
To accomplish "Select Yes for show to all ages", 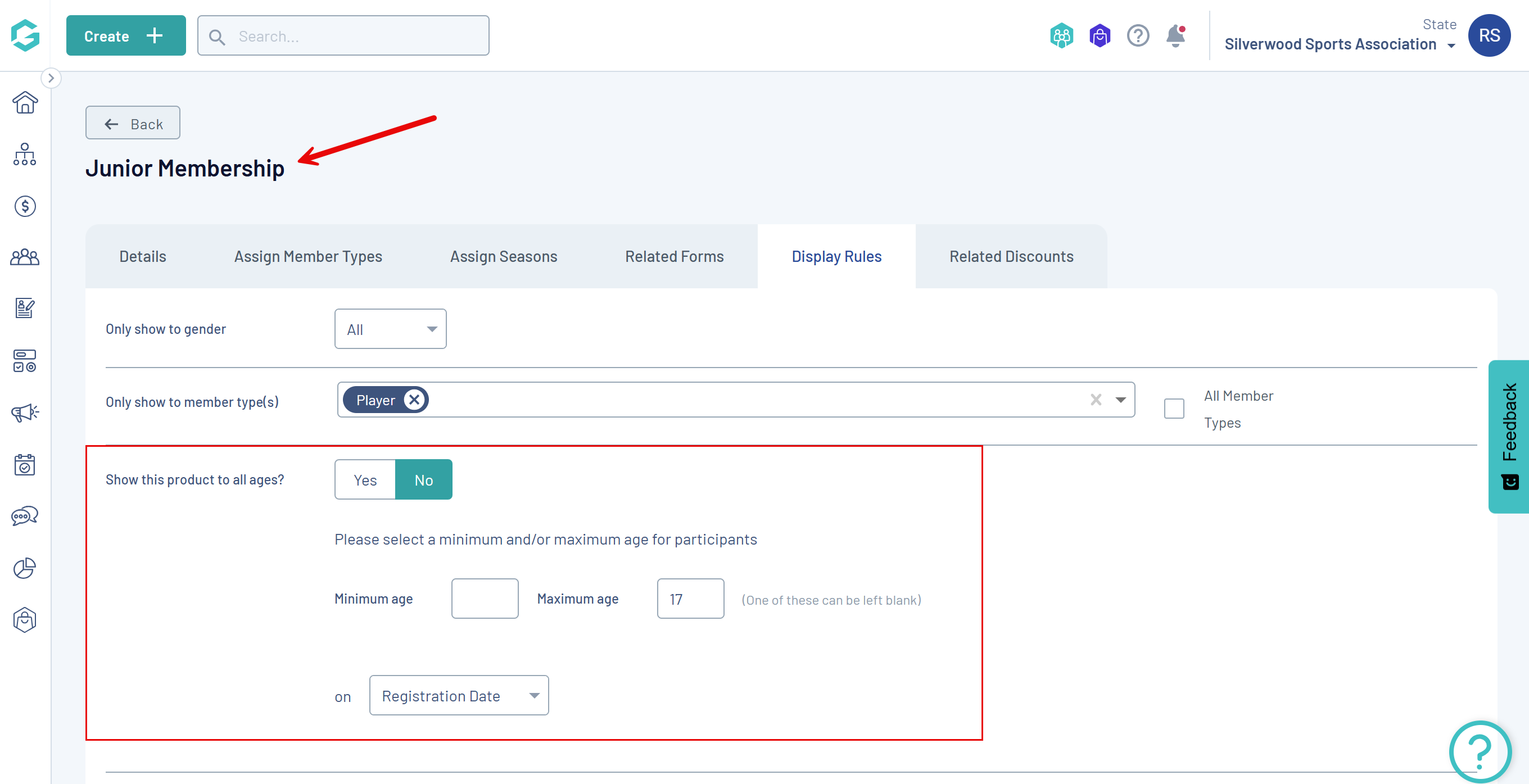I will tap(365, 479).
